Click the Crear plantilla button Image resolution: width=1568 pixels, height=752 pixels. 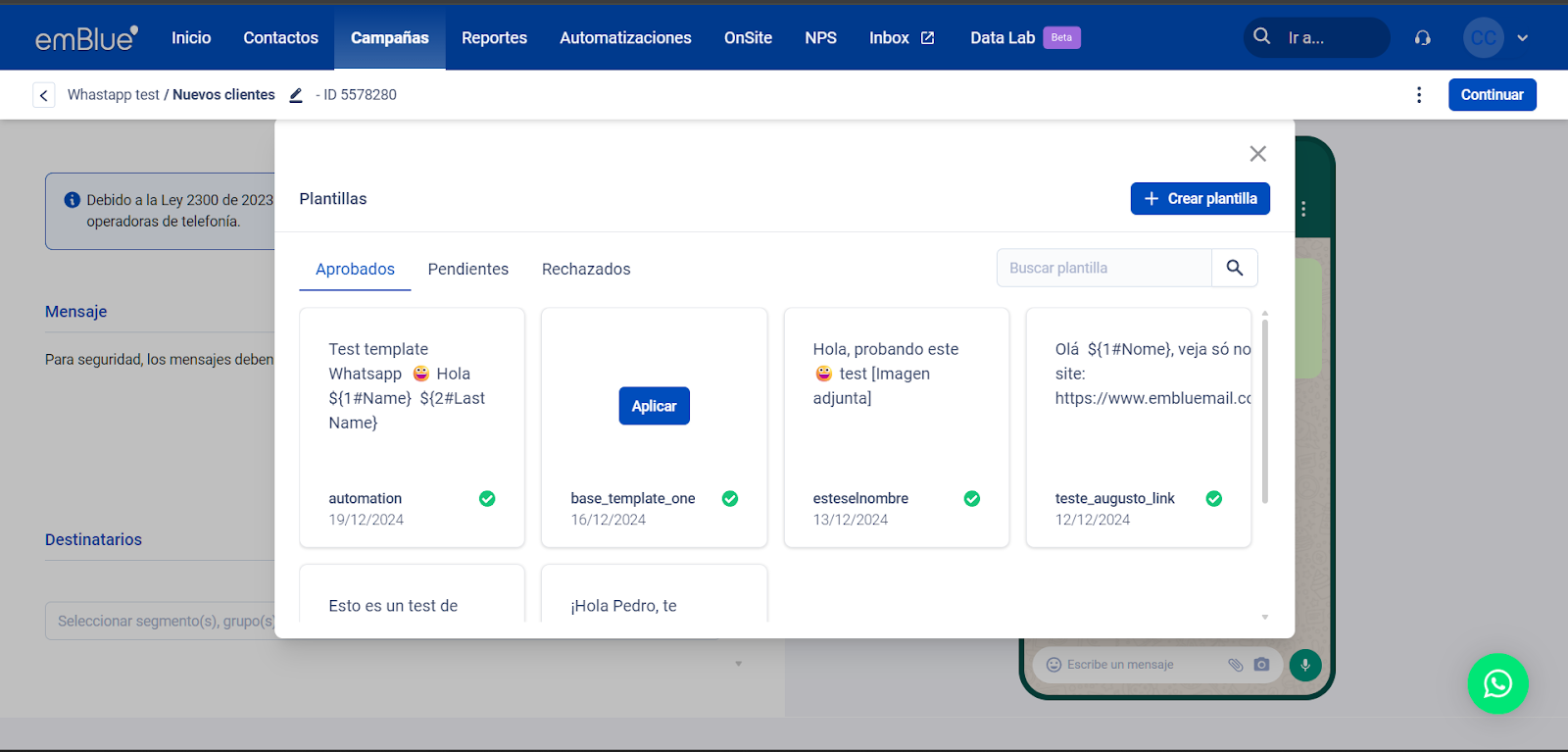point(1200,198)
